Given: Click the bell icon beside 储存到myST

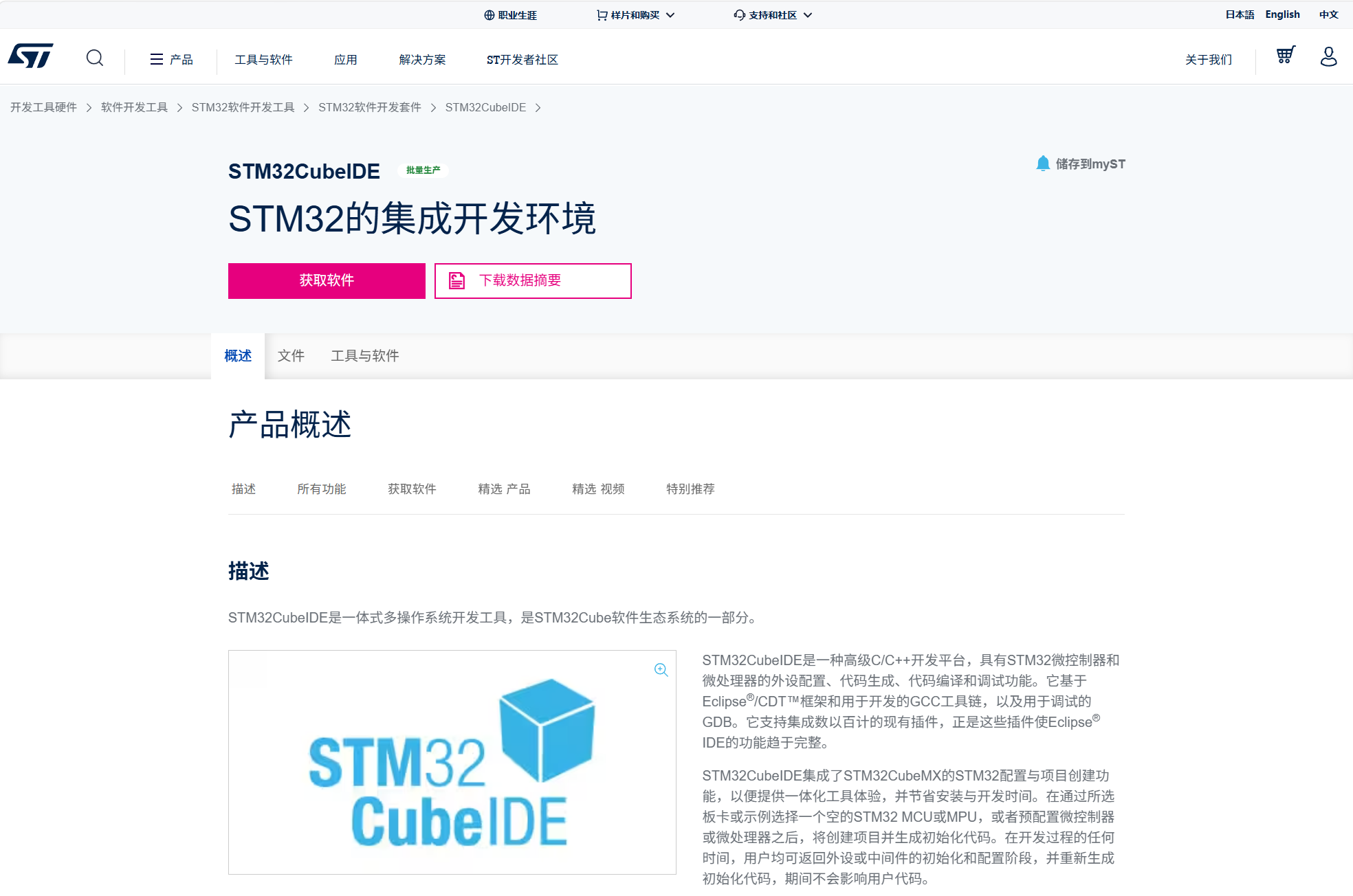Looking at the screenshot, I should [1043, 164].
